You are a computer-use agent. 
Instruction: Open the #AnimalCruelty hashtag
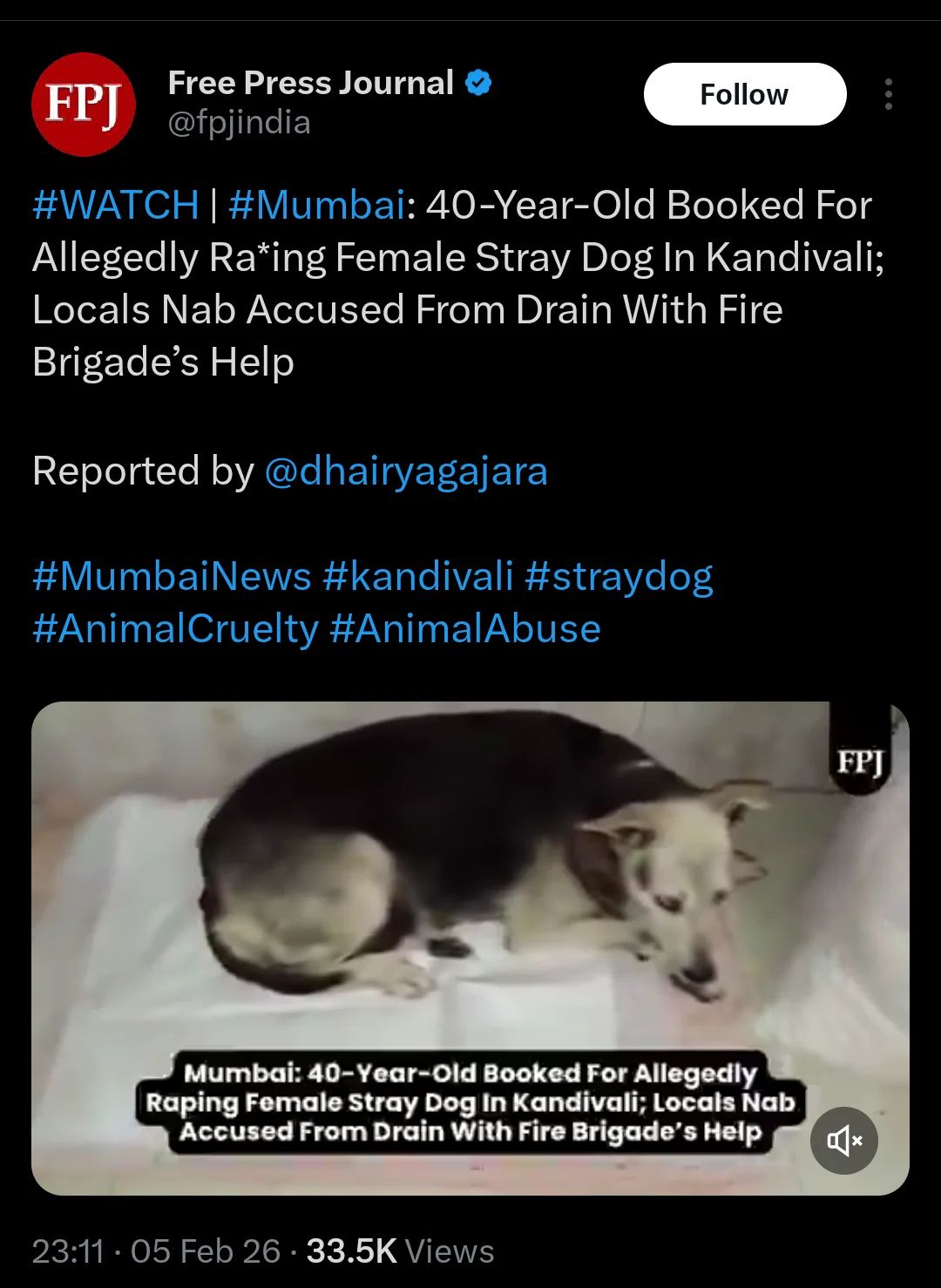coord(175,629)
